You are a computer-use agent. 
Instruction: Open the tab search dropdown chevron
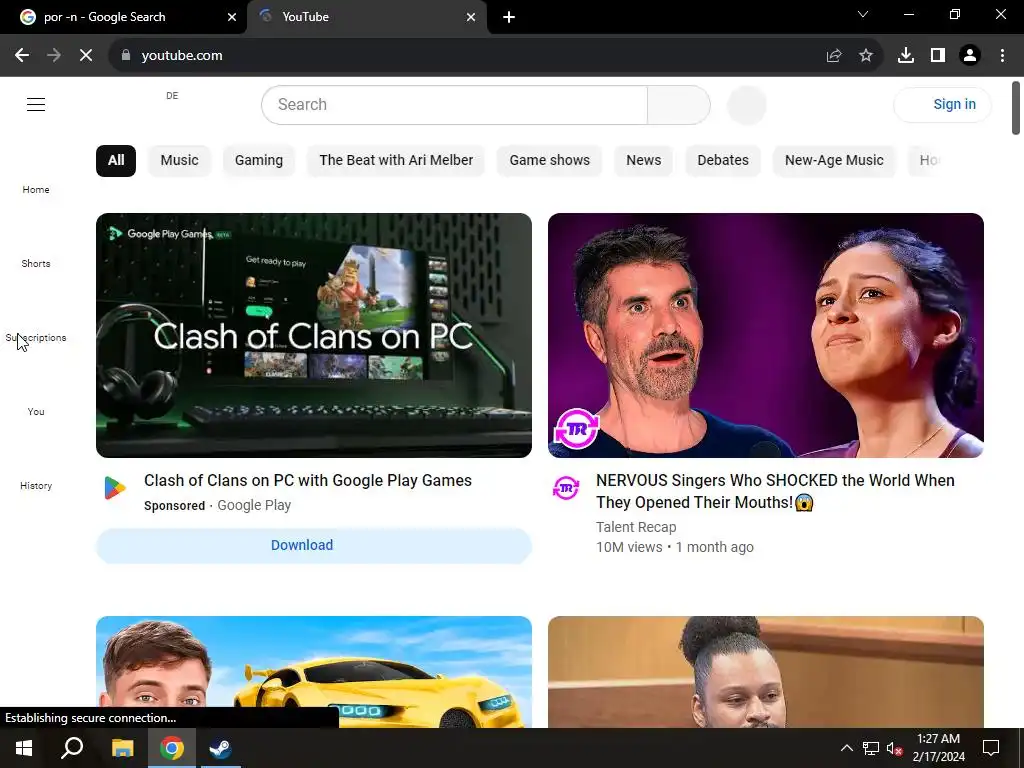pyautogui.click(x=863, y=14)
